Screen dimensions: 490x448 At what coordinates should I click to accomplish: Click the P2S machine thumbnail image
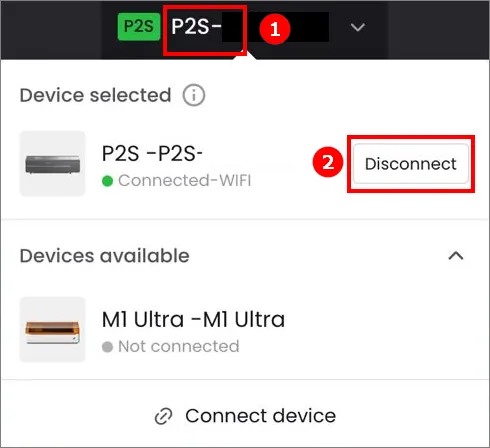pyautogui.click(x=53, y=164)
